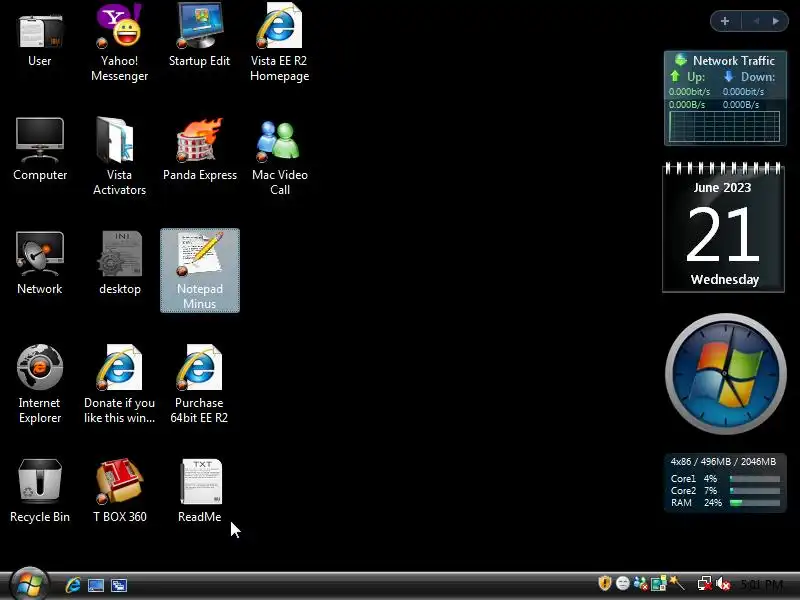Click the sidebar next-page arrow

776,21
